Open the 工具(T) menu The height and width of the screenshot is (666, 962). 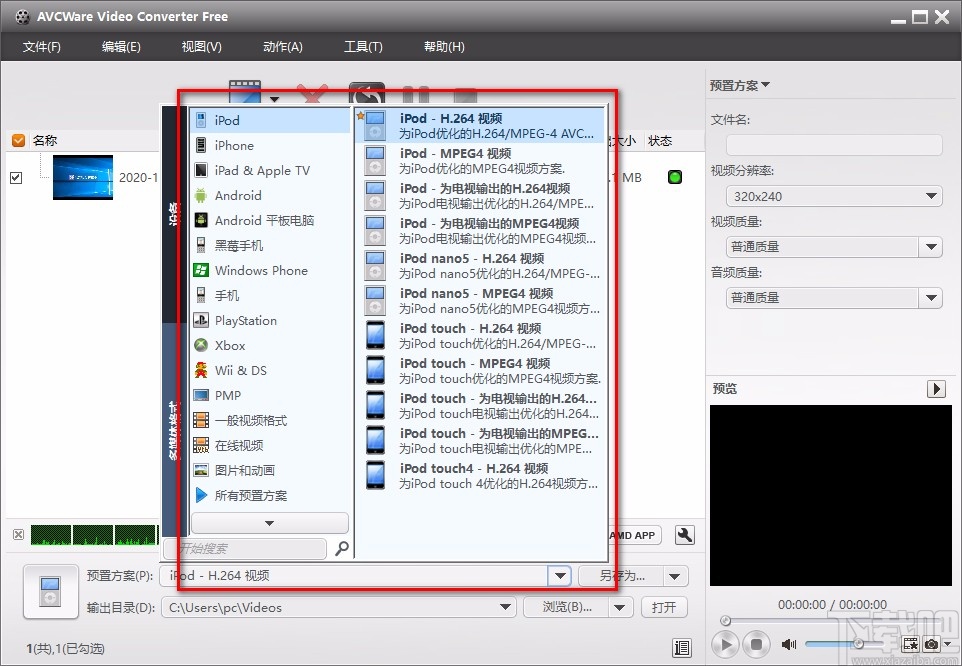(363, 47)
